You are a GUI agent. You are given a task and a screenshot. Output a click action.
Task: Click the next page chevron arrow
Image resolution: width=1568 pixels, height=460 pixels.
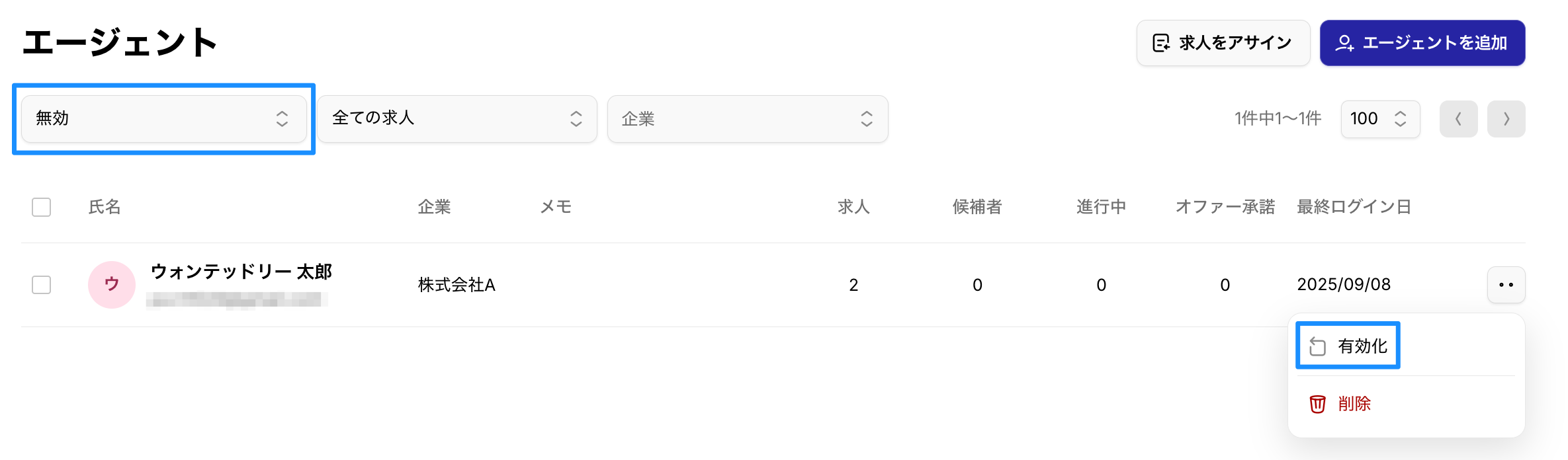1506,119
